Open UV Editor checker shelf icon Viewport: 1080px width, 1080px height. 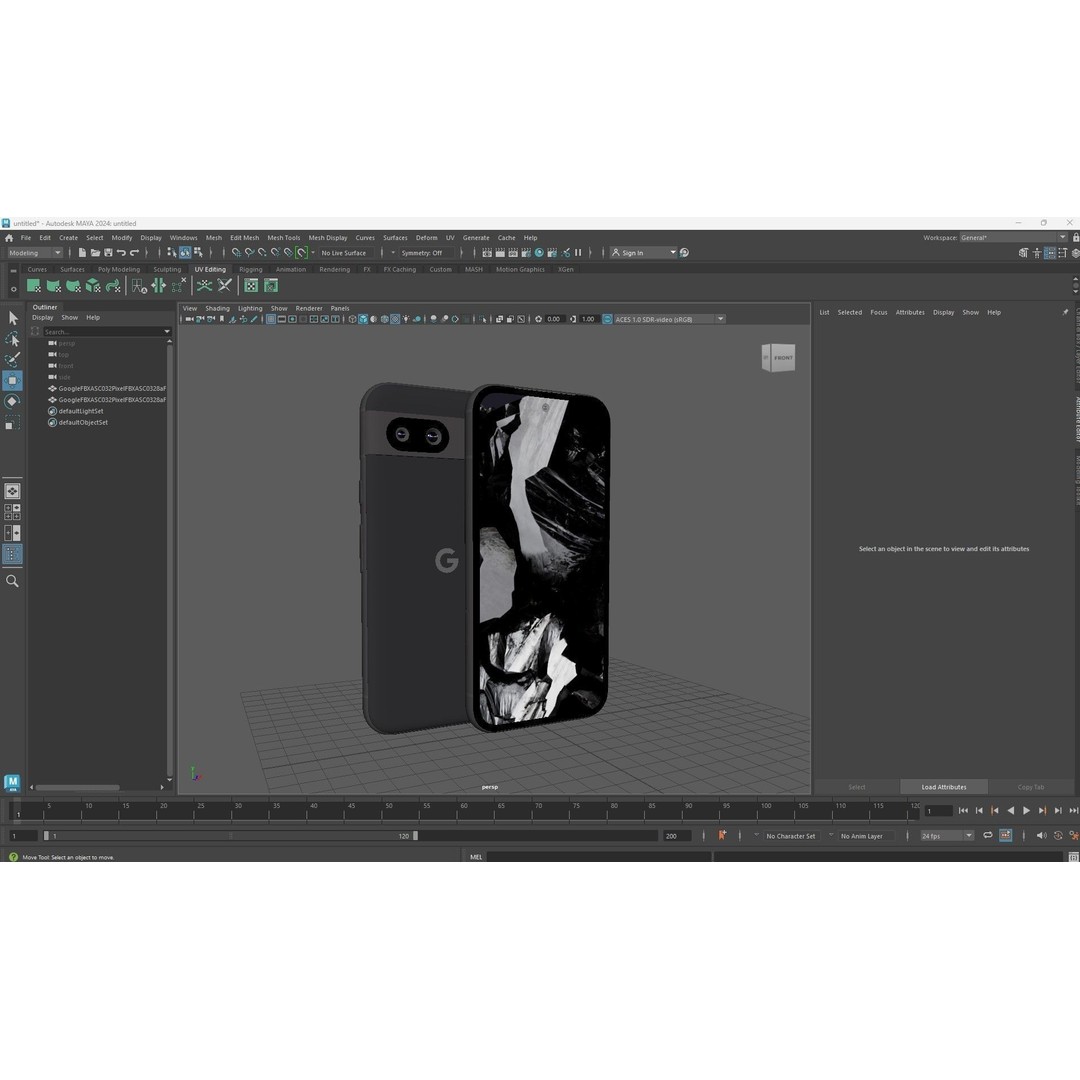(251, 285)
